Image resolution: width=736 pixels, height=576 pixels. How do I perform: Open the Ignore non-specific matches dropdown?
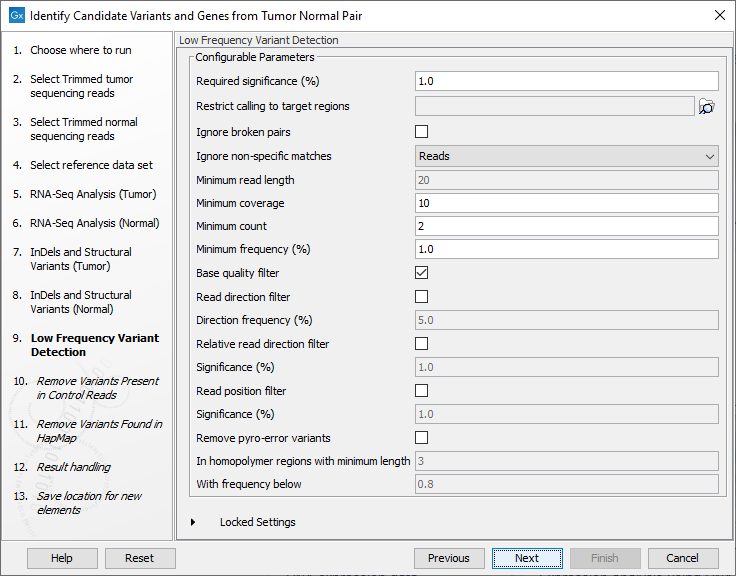click(566, 156)
